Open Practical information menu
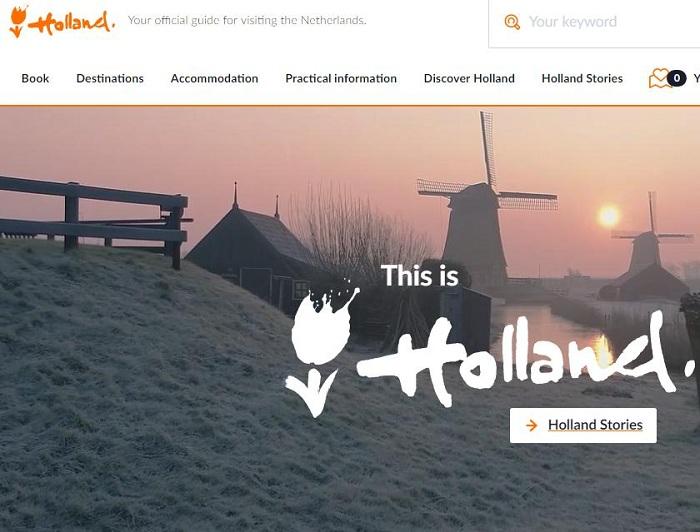This screenshot has height=532, width=700. coord(341,79)
